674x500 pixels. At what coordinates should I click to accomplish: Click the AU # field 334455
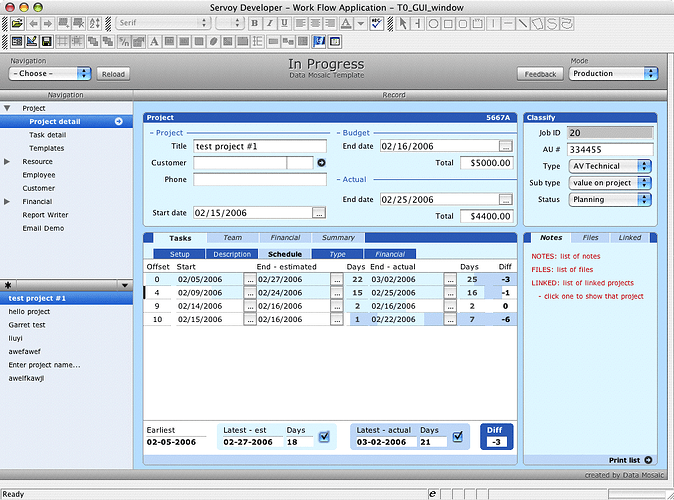[x=610, y=150]
